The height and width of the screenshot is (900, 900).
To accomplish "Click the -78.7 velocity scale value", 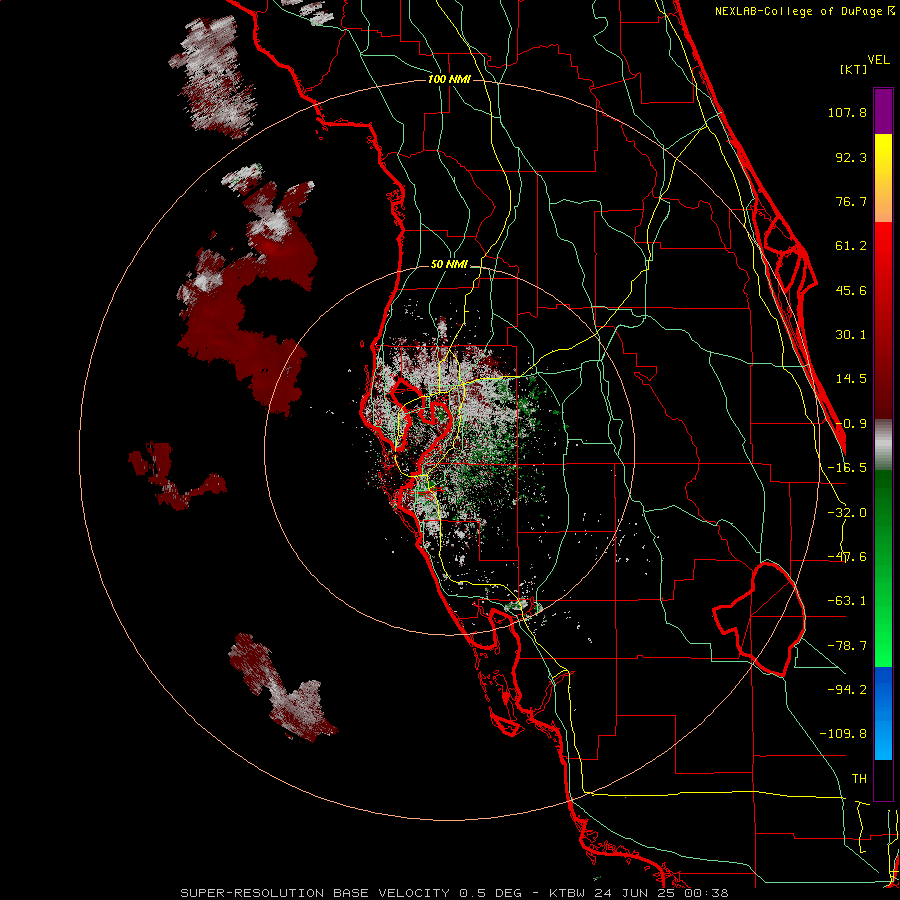I will pyautogui.click(x=847, y=646).
